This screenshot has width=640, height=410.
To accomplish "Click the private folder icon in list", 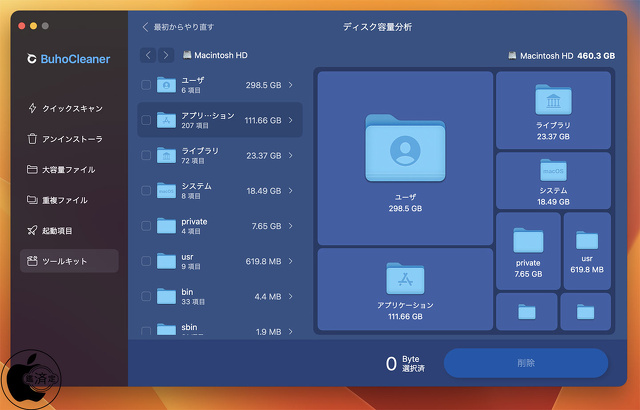I will (x=167, y=226).
